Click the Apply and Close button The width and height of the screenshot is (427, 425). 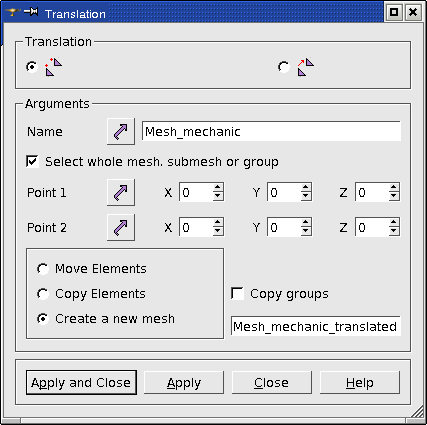81,382
